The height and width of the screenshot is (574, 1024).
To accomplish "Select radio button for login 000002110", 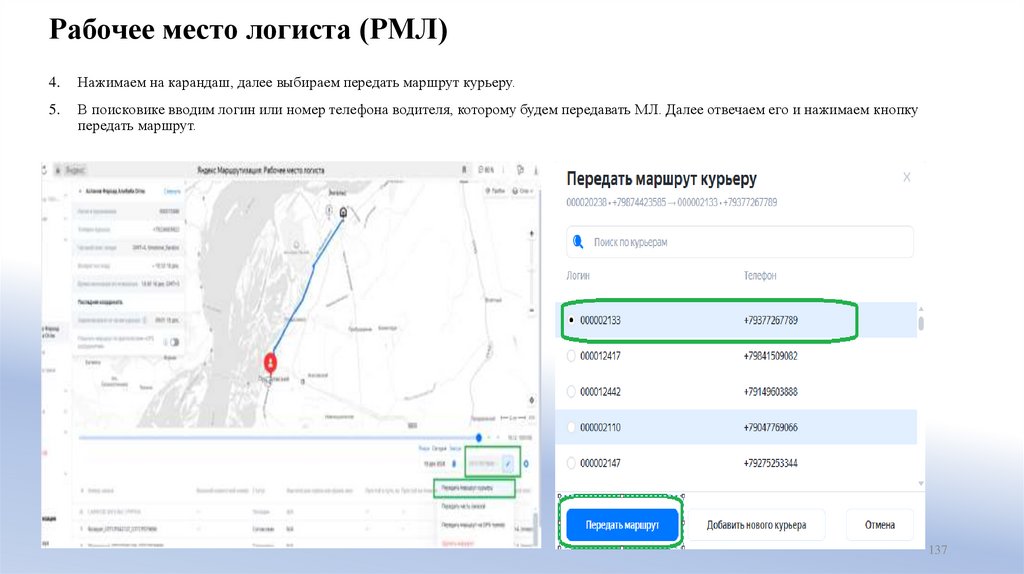I will pyautogui.click(x=571, y=427).
